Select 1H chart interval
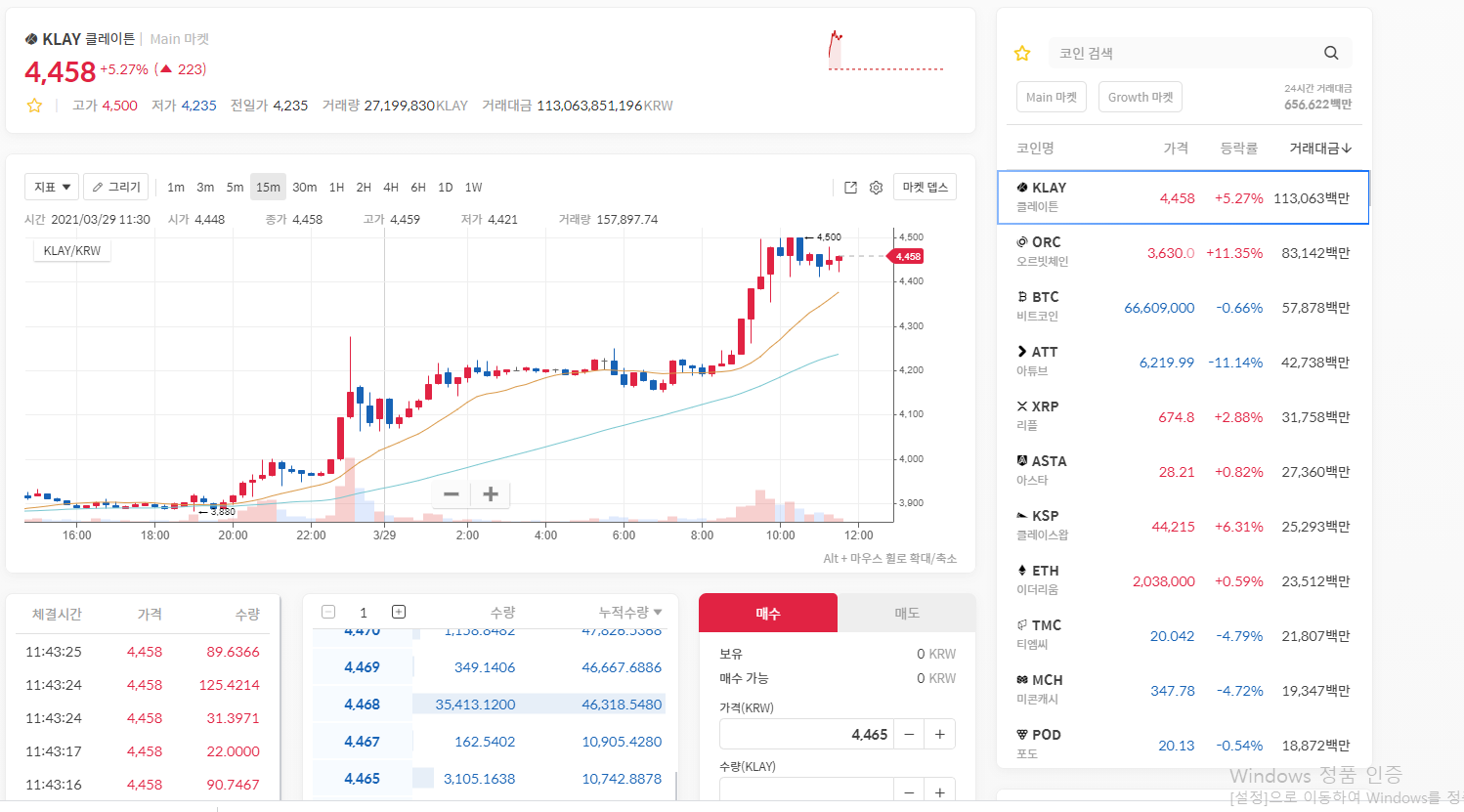Viewport: 1464px width, 812px height. click(x=336, y=188)
